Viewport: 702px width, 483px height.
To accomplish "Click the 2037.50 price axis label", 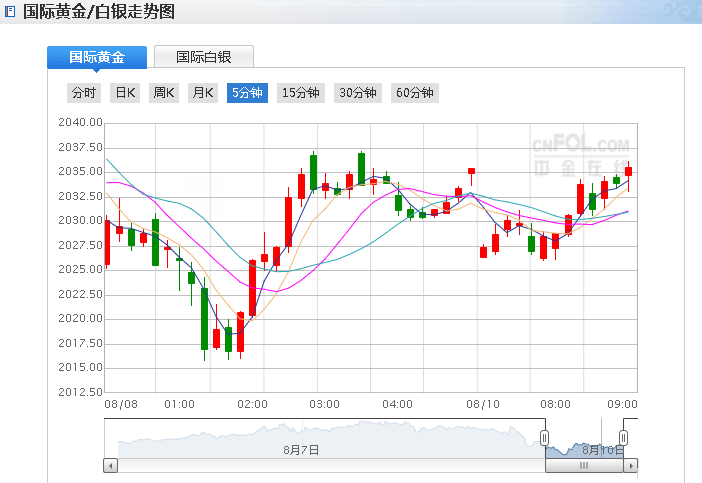I will pos(81,147).
